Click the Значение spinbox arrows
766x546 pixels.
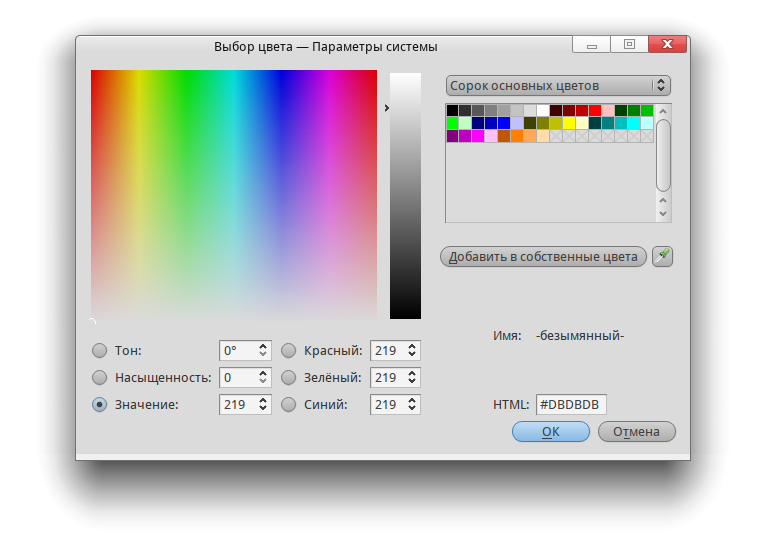pyautogui.click(x=263, y=405)
